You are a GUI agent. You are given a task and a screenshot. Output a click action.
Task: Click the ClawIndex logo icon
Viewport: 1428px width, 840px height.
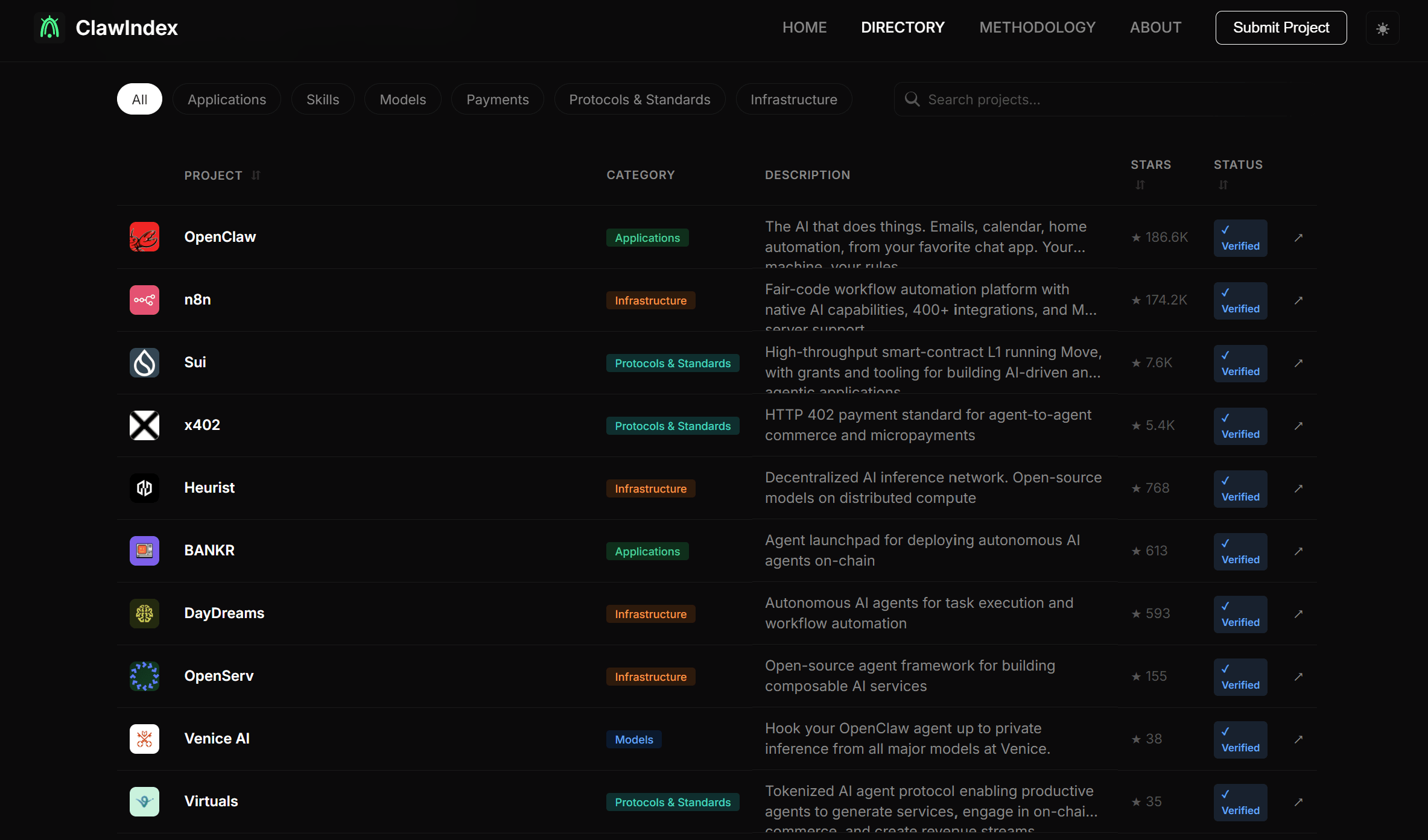click(x=49, y=28)
